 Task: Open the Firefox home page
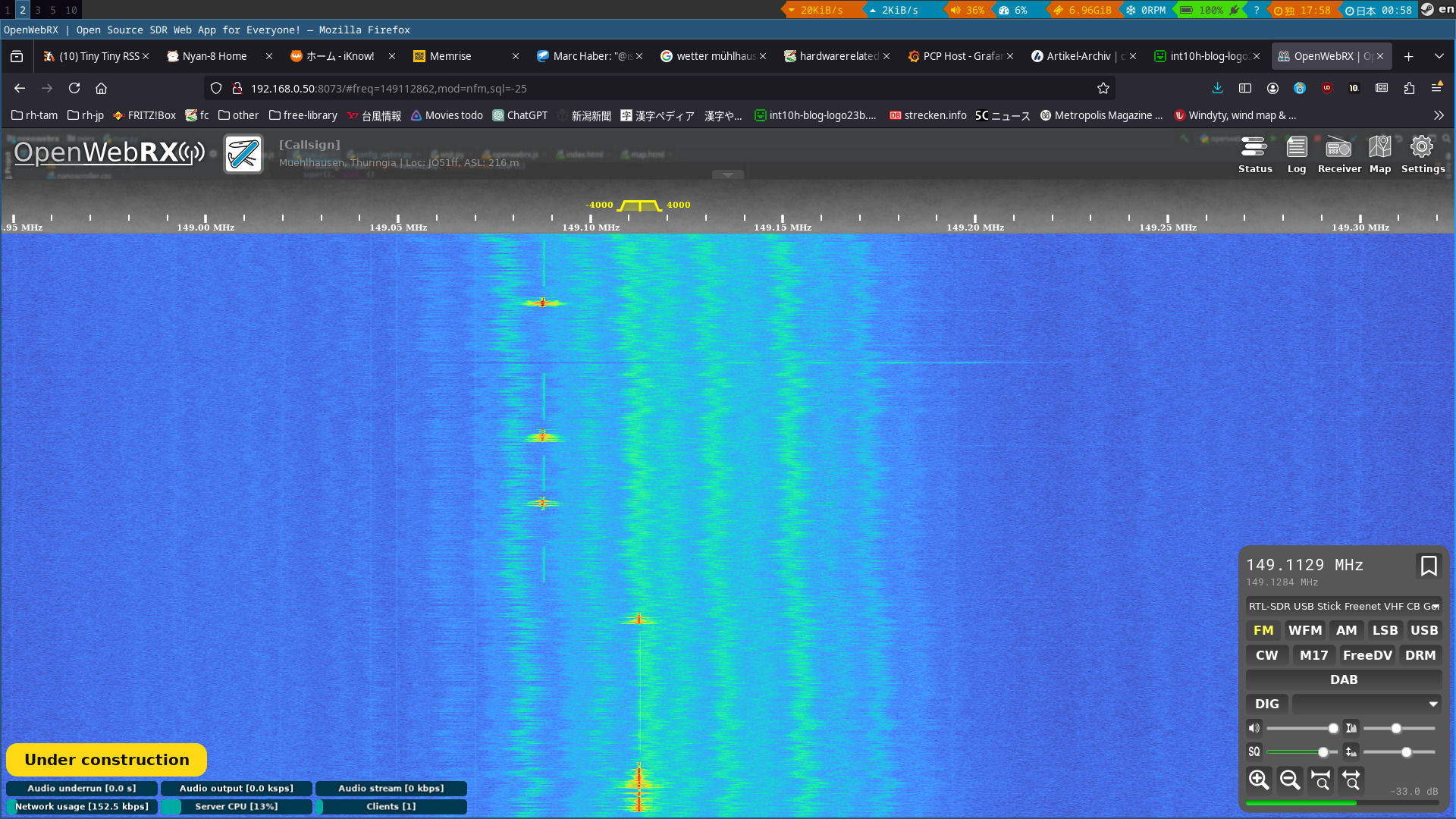pos(101,88)
